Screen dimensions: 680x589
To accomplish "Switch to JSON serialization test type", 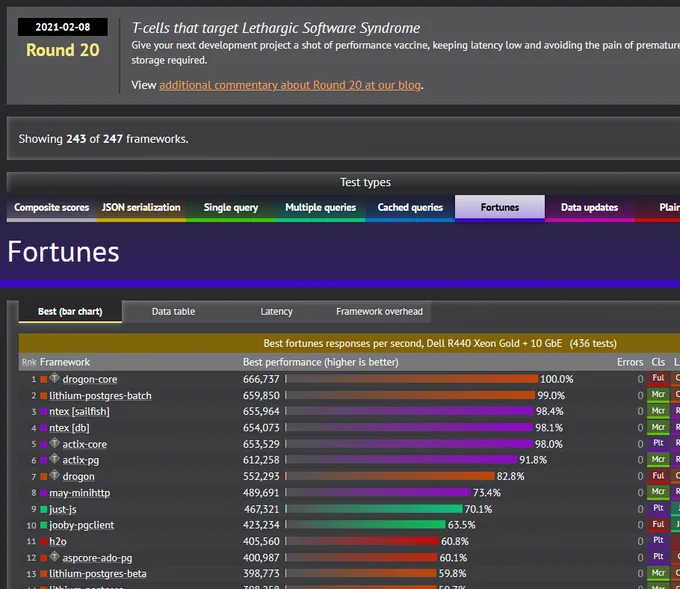I will [141, 208].
